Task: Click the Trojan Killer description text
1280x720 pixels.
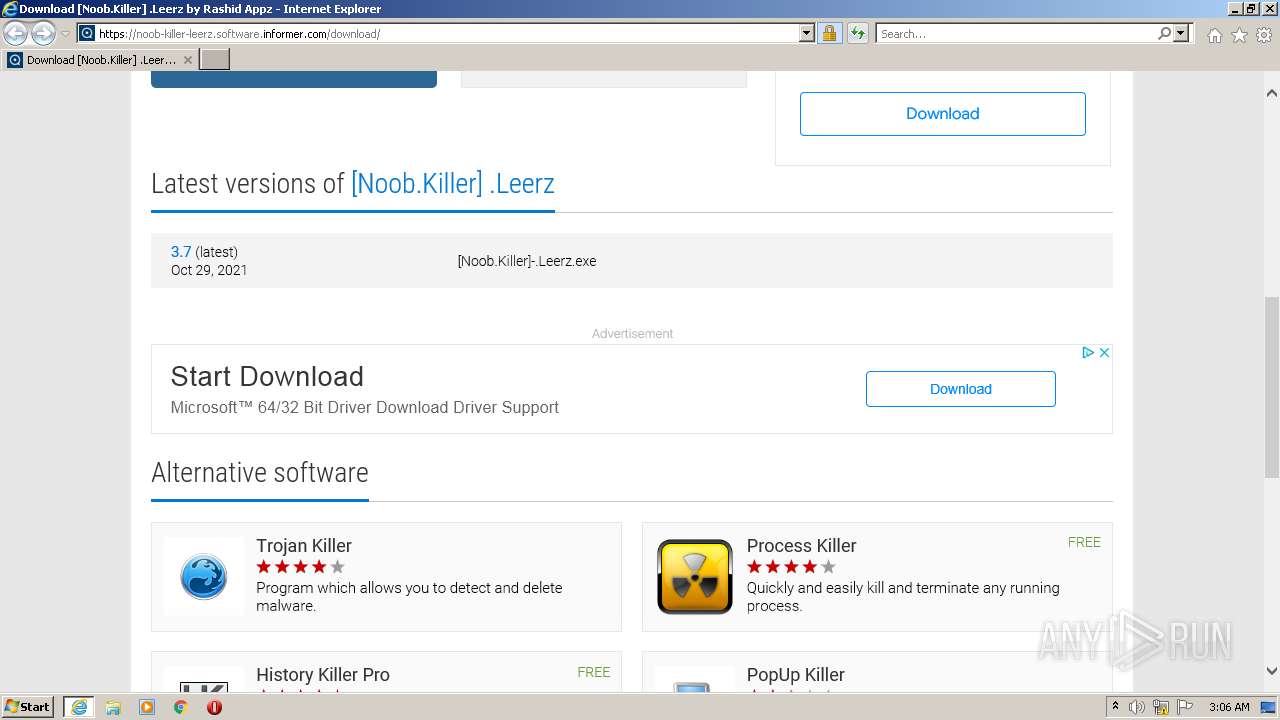Action: 409,597
